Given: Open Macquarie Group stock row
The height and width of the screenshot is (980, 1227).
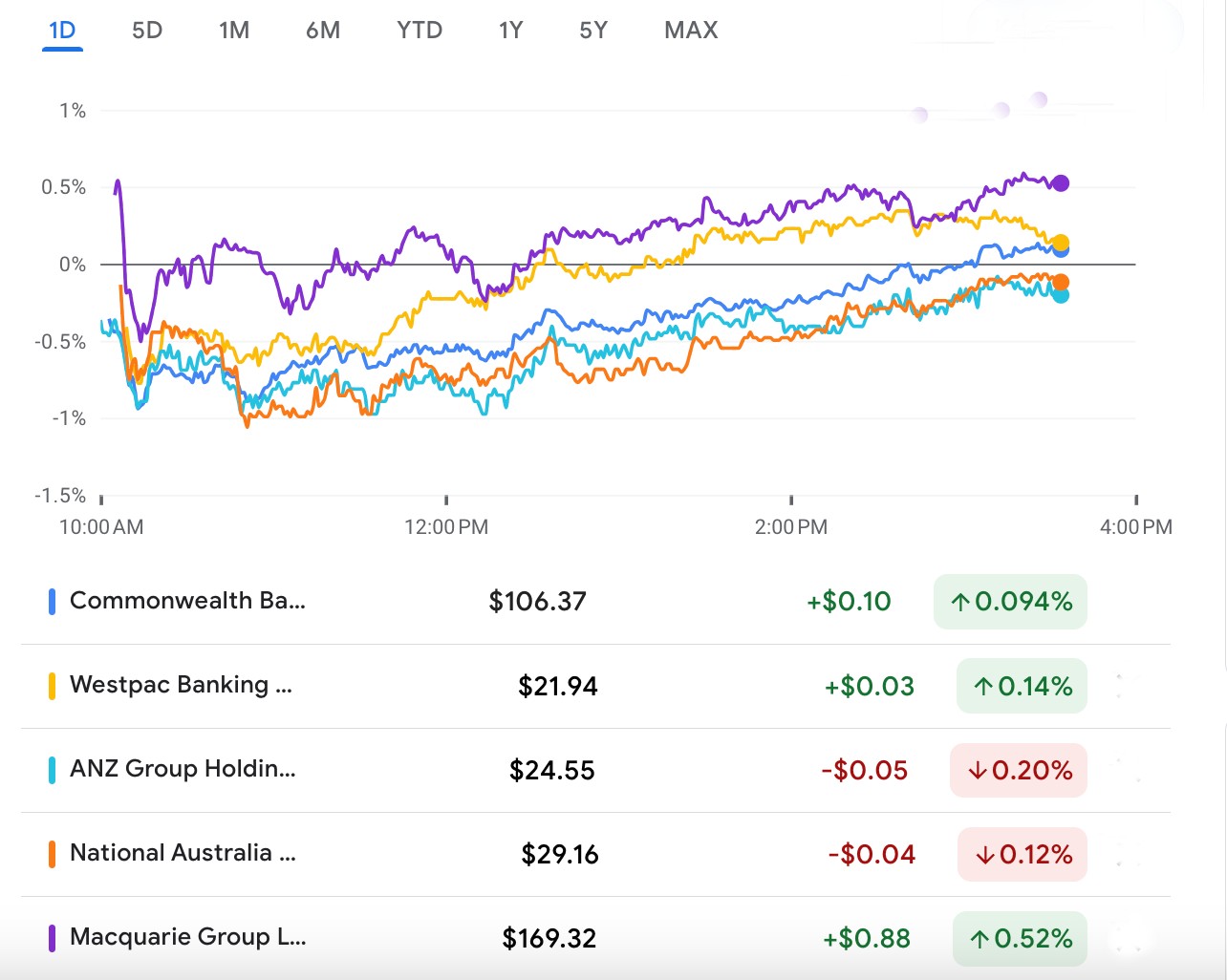Looking at the screenshot, I should 596,938.
